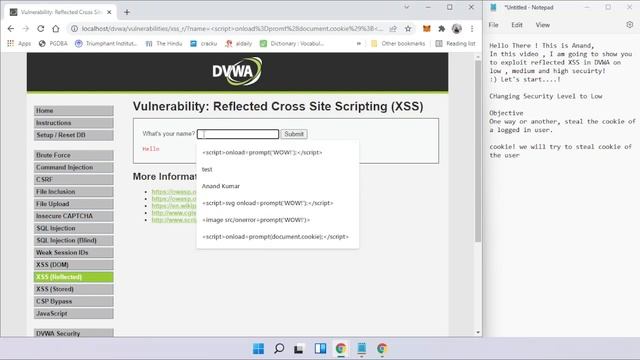This screenshot has height=360, width=640.
Task: Open the browser home page icon
Action: [56, 29]
